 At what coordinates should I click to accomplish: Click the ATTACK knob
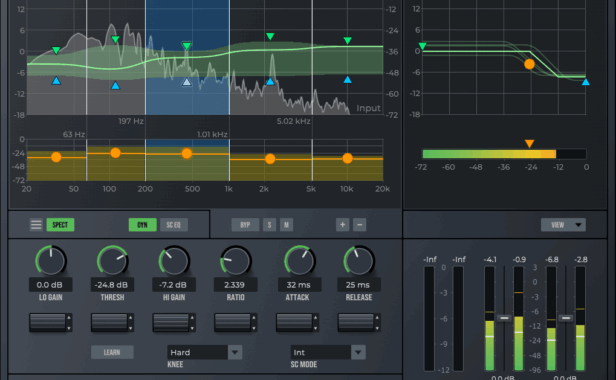coord(299,261)
